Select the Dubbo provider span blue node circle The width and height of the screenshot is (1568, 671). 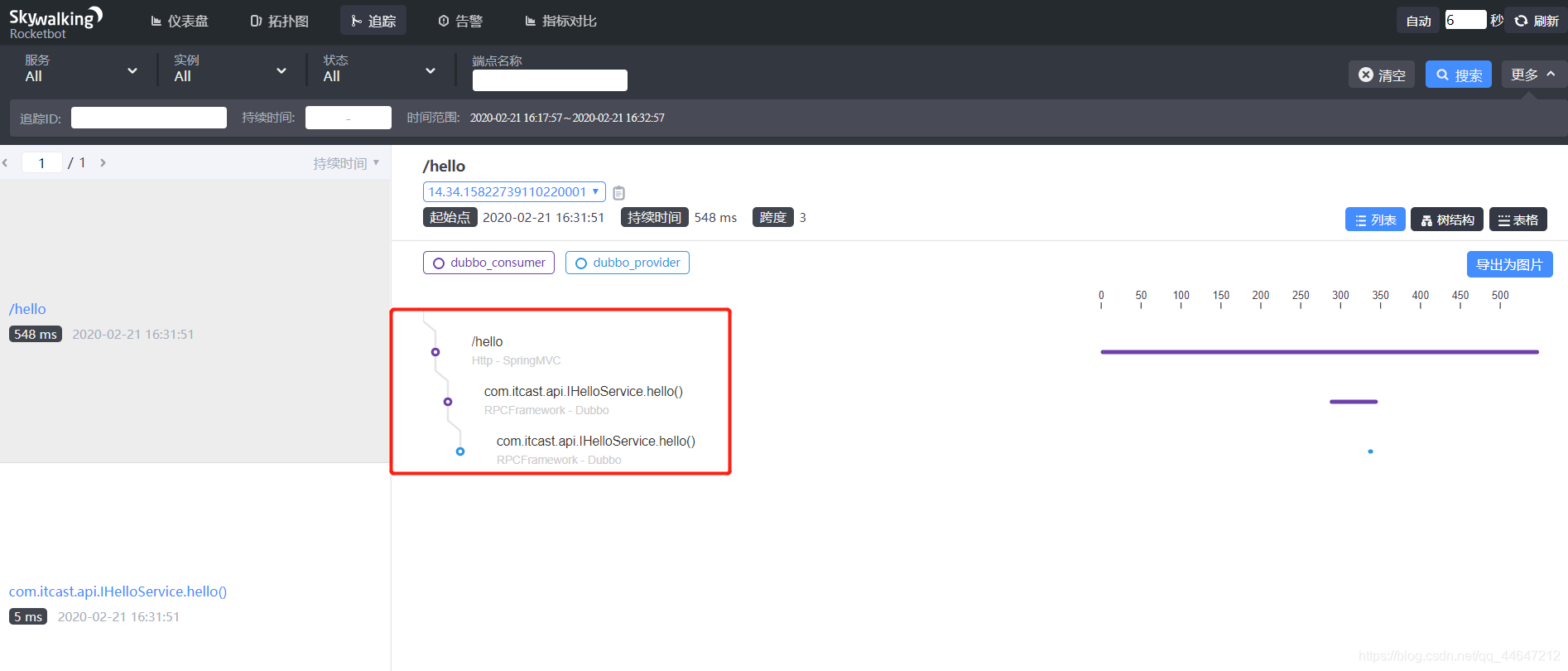460,451
